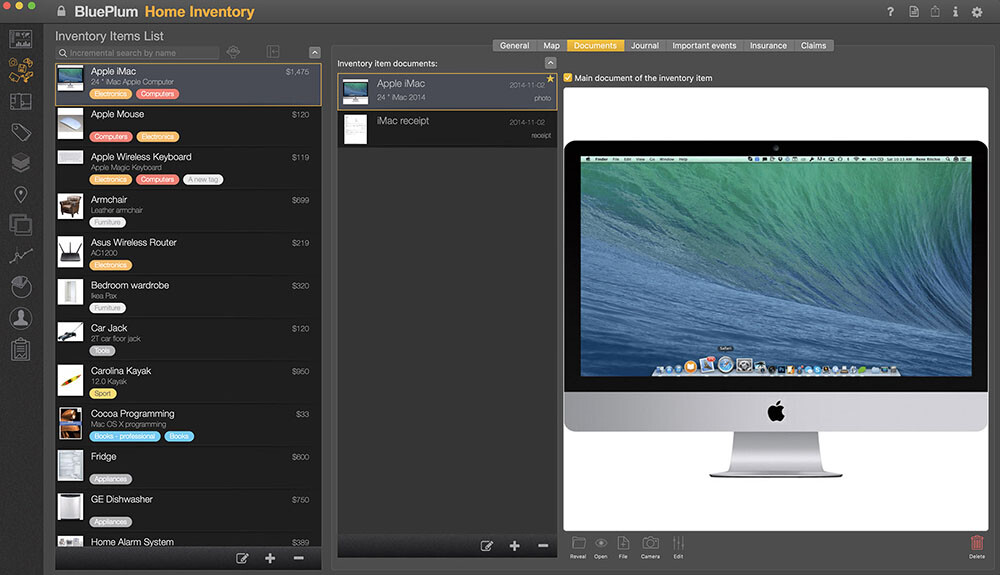The height and width of the screenshot is (575, 1000).
Task: Open the Important events tab
Action: (x=704, y=45)
